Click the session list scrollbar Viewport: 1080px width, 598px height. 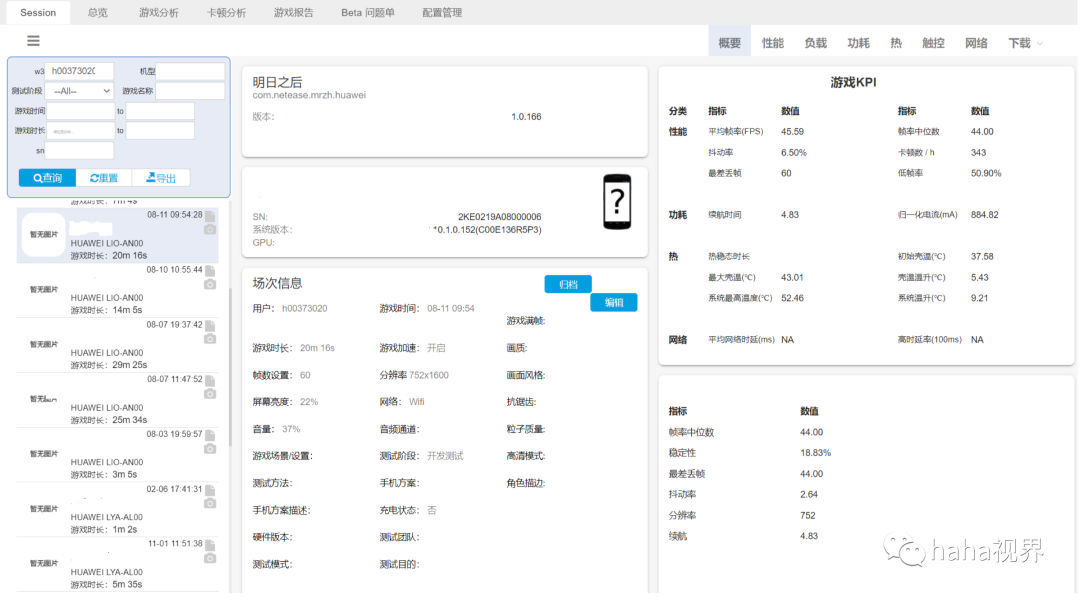[x=230, y=365]
